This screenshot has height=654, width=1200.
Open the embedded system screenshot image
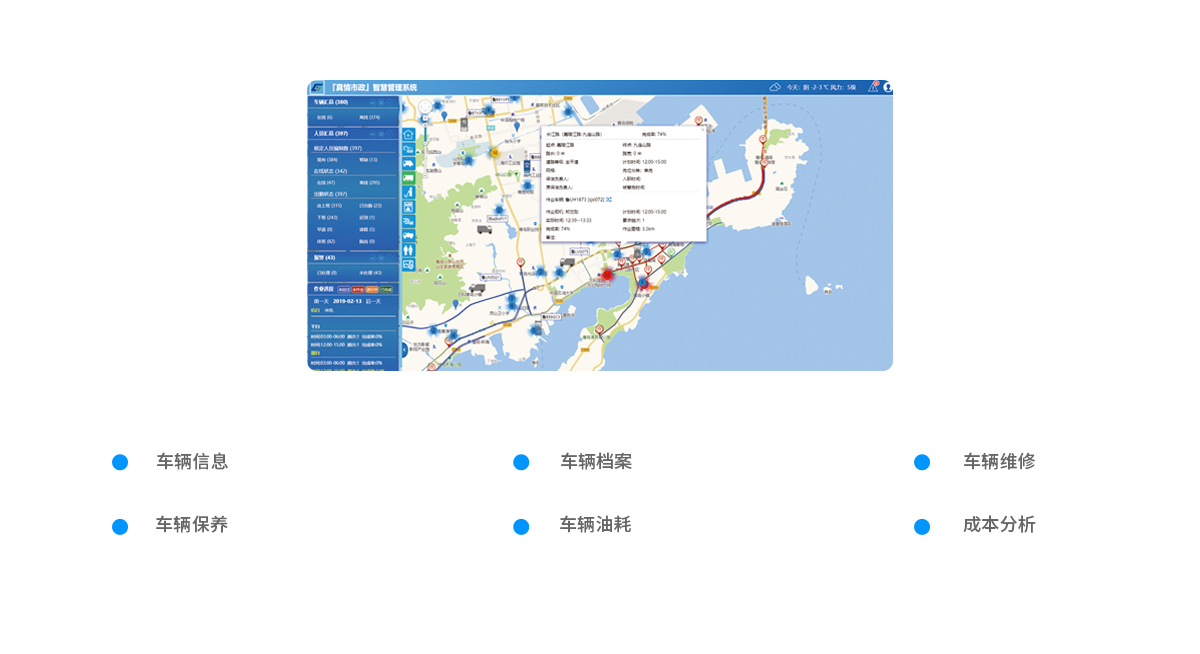coord(600,225)
